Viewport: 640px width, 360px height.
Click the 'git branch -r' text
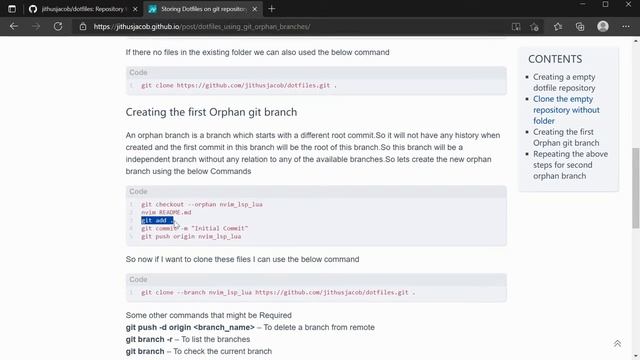[149, 339]
